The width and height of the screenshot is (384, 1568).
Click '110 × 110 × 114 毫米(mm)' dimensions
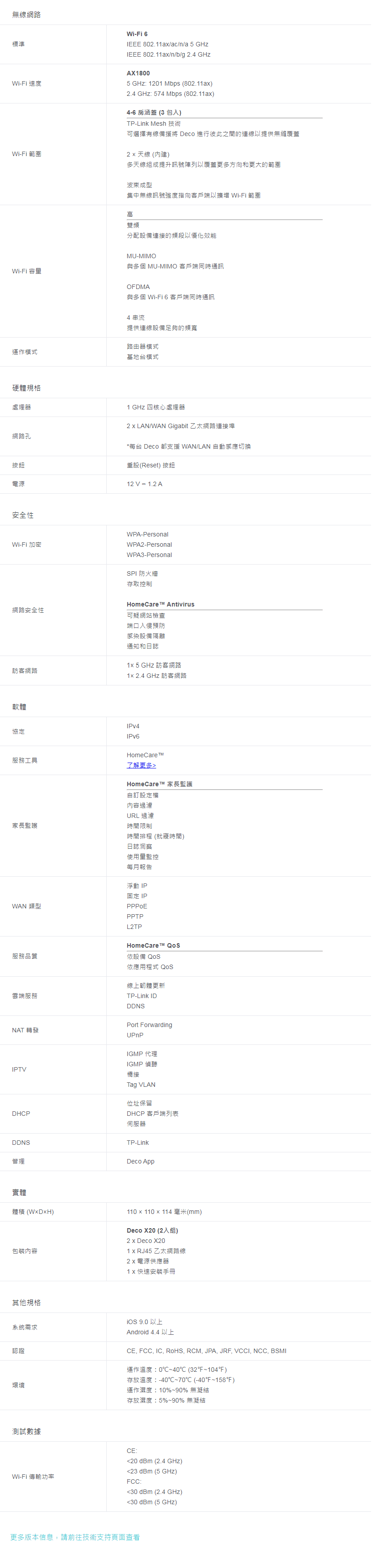pyautogui.click(x=164, y=1211)
